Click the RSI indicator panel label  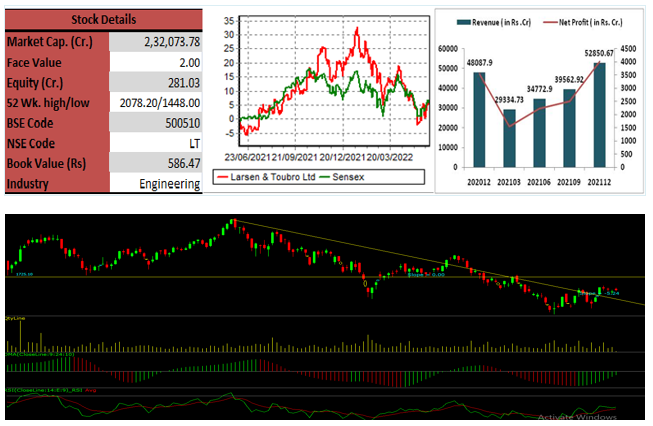[44, 390]
